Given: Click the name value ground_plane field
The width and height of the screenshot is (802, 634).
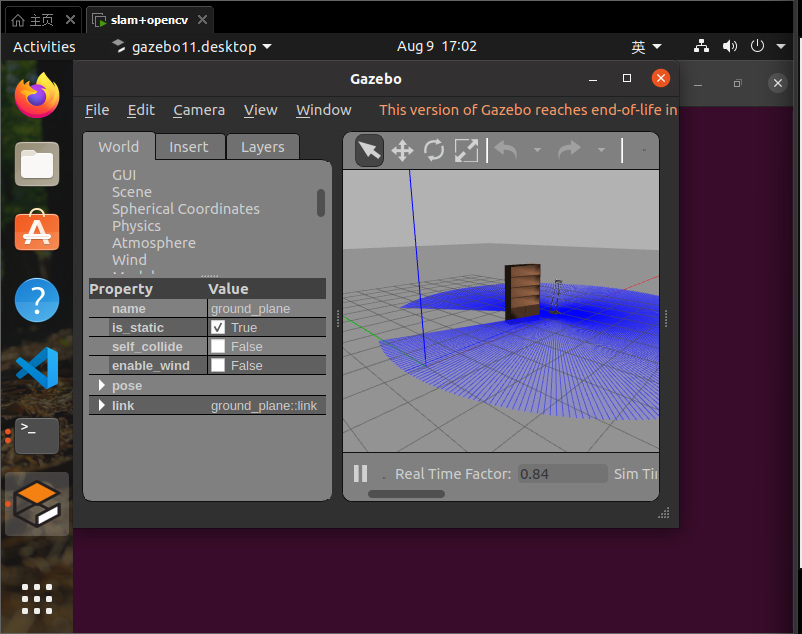Looking at the screenshot, I should click(266, 308).
